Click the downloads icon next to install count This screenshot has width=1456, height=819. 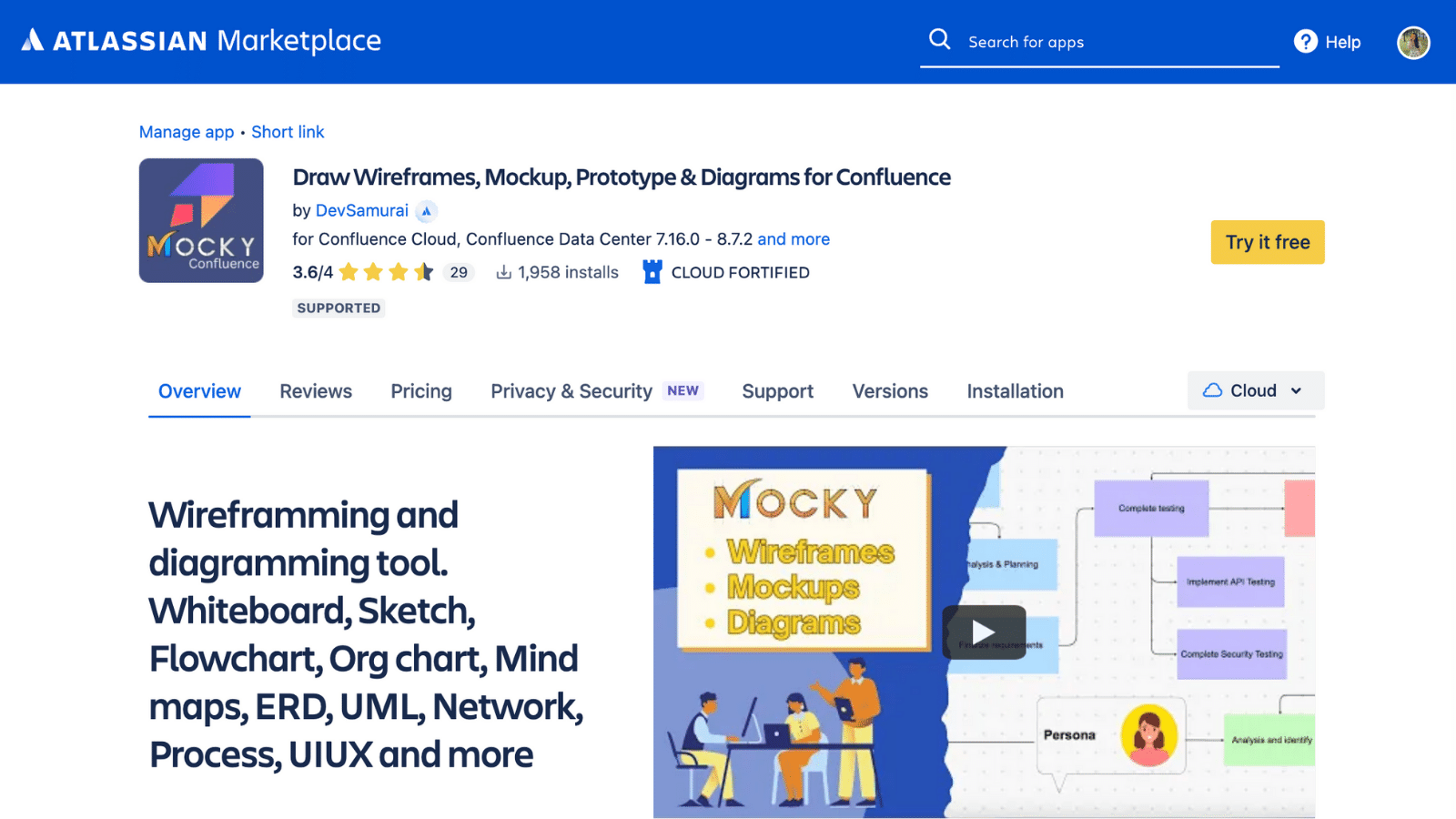pyautogui.click(x=502, y=271)
